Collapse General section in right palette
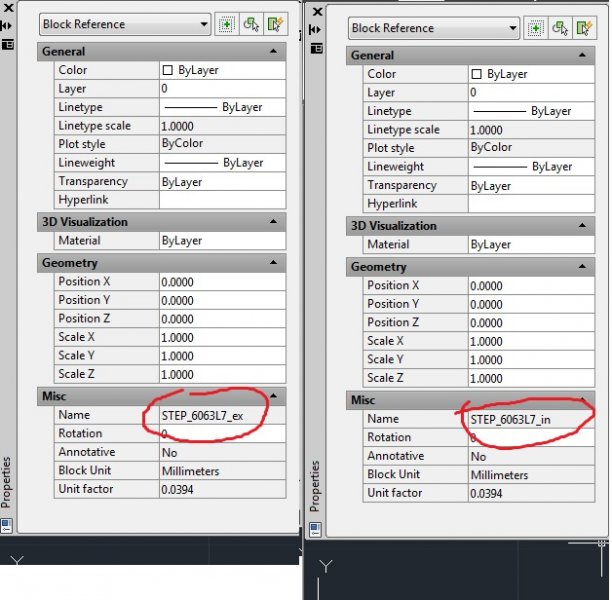 (x=582, y=55)
